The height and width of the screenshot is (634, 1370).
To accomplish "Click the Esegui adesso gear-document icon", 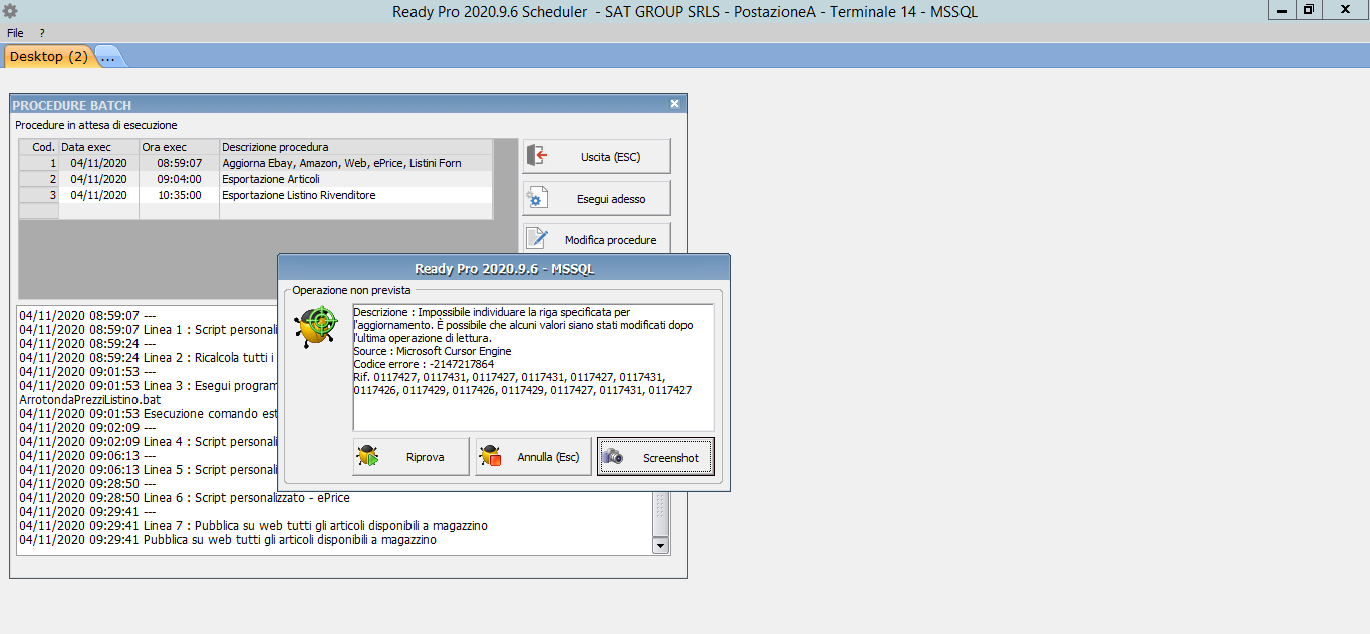I will coord(538,198).
